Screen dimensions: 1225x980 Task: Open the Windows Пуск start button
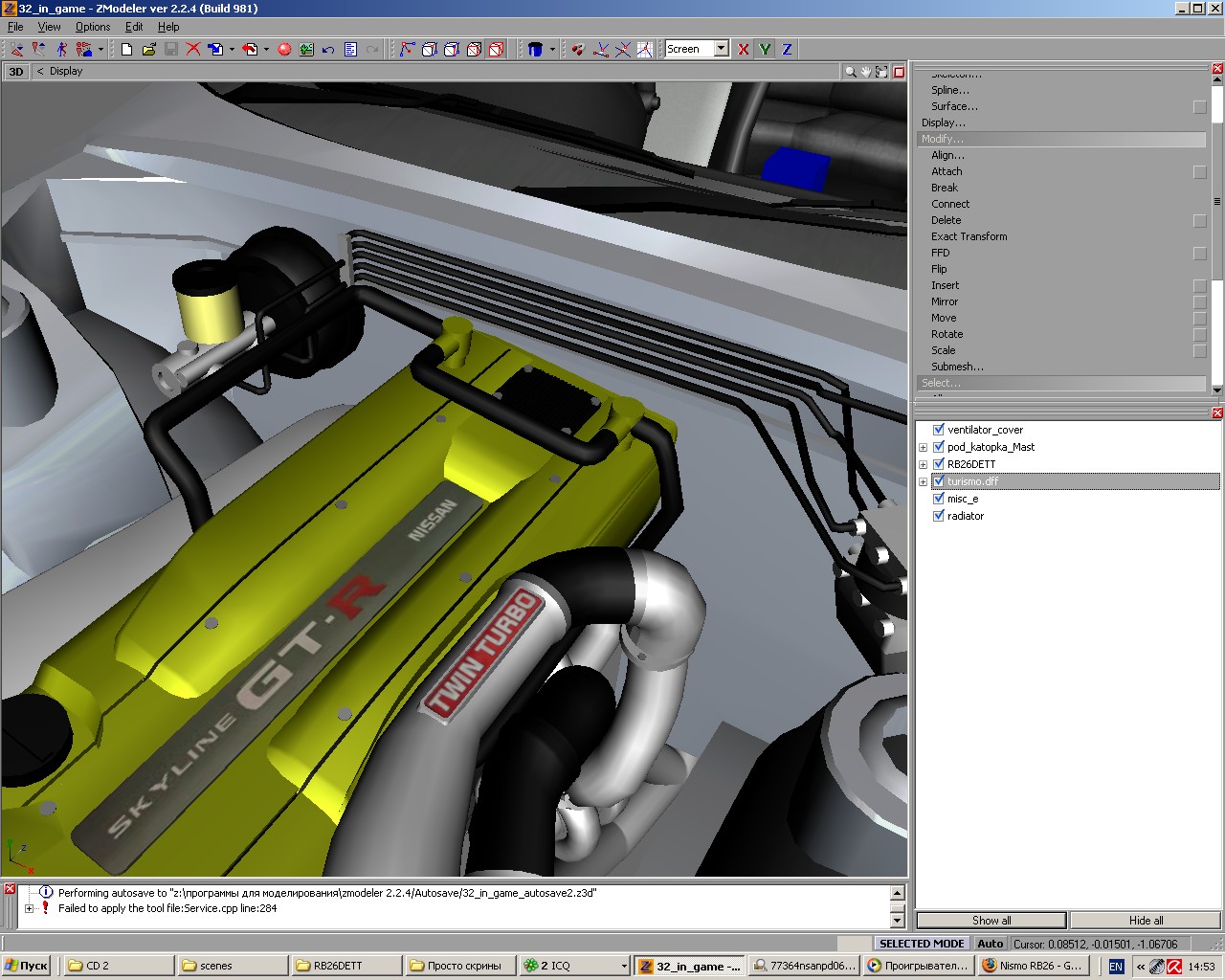[27, 966]
